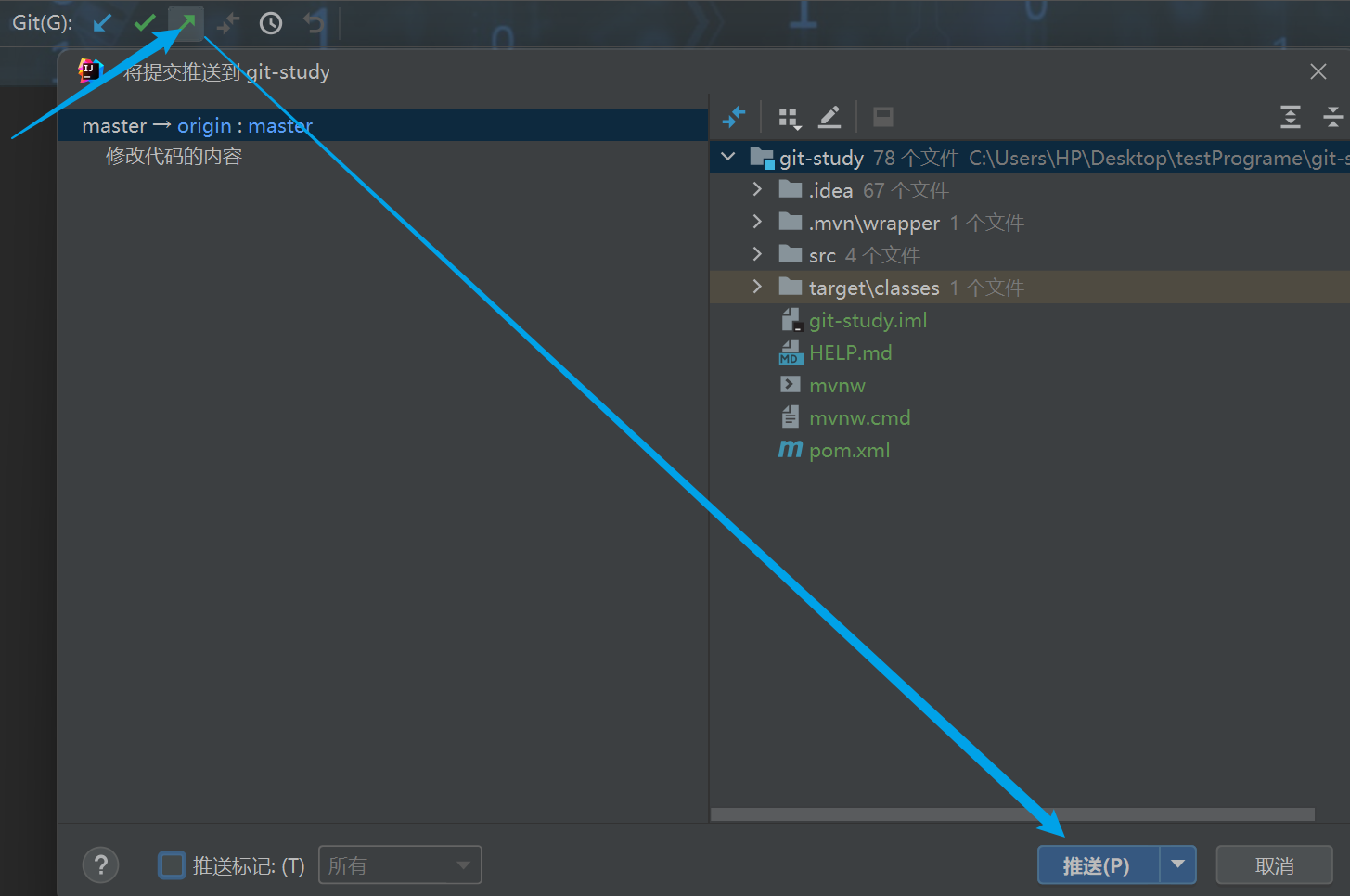The height and width of the screenshot is (896, 1350).
Task: Select the src folder row
Action: (x=1030, y=255)
